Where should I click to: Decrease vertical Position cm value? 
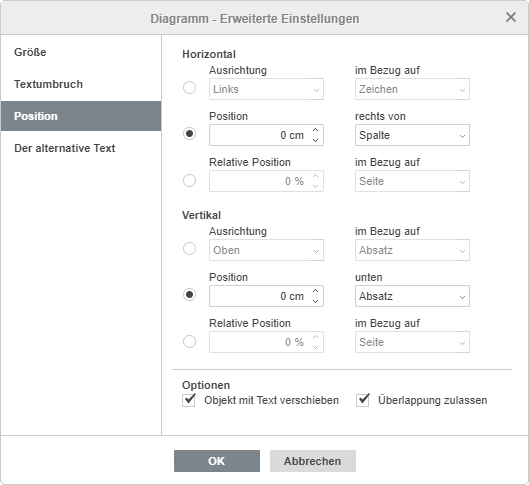(x=315, y=301)
